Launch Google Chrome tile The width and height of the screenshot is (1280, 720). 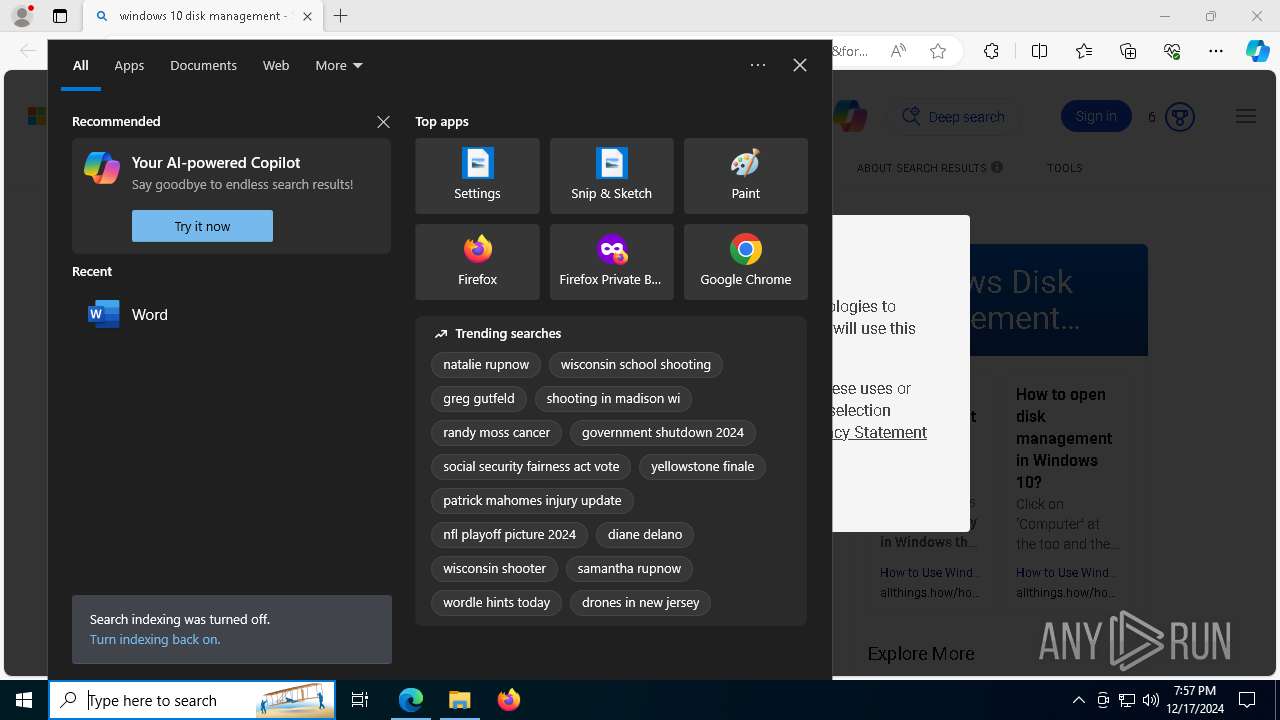[745, 262]
